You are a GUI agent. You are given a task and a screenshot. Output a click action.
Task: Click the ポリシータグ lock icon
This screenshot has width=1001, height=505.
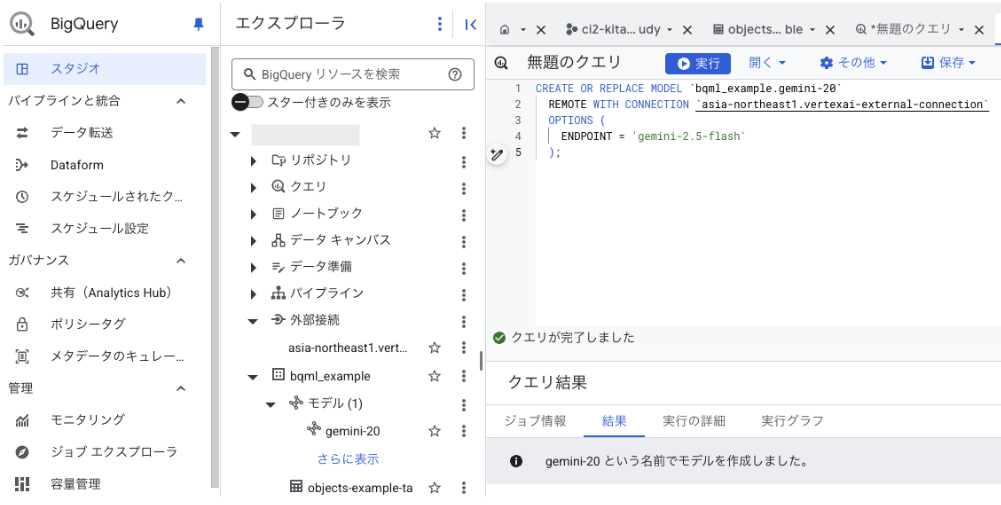(22, 324)
